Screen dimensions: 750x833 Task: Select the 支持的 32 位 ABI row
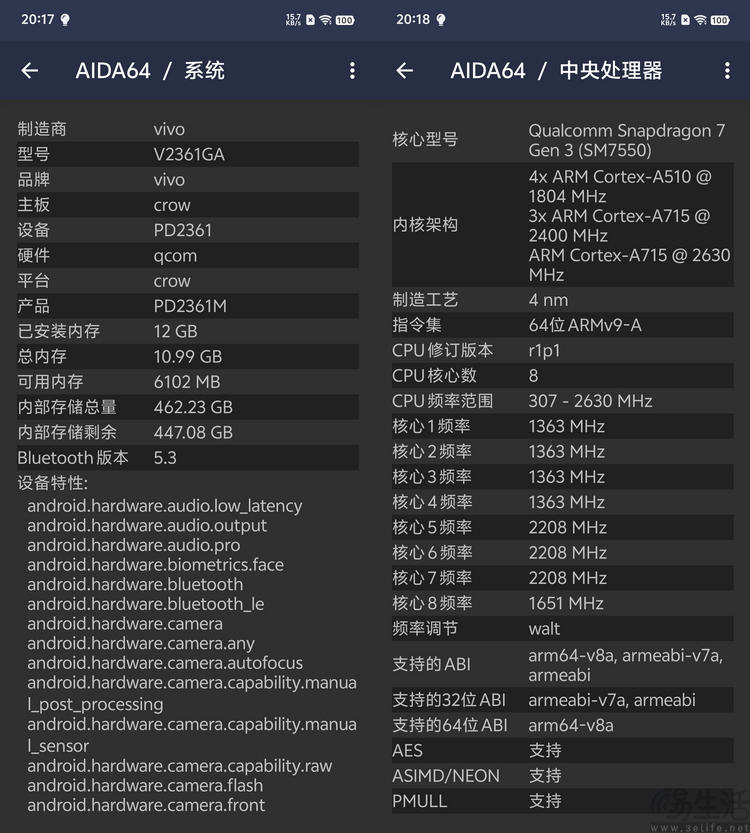[562, 700]
